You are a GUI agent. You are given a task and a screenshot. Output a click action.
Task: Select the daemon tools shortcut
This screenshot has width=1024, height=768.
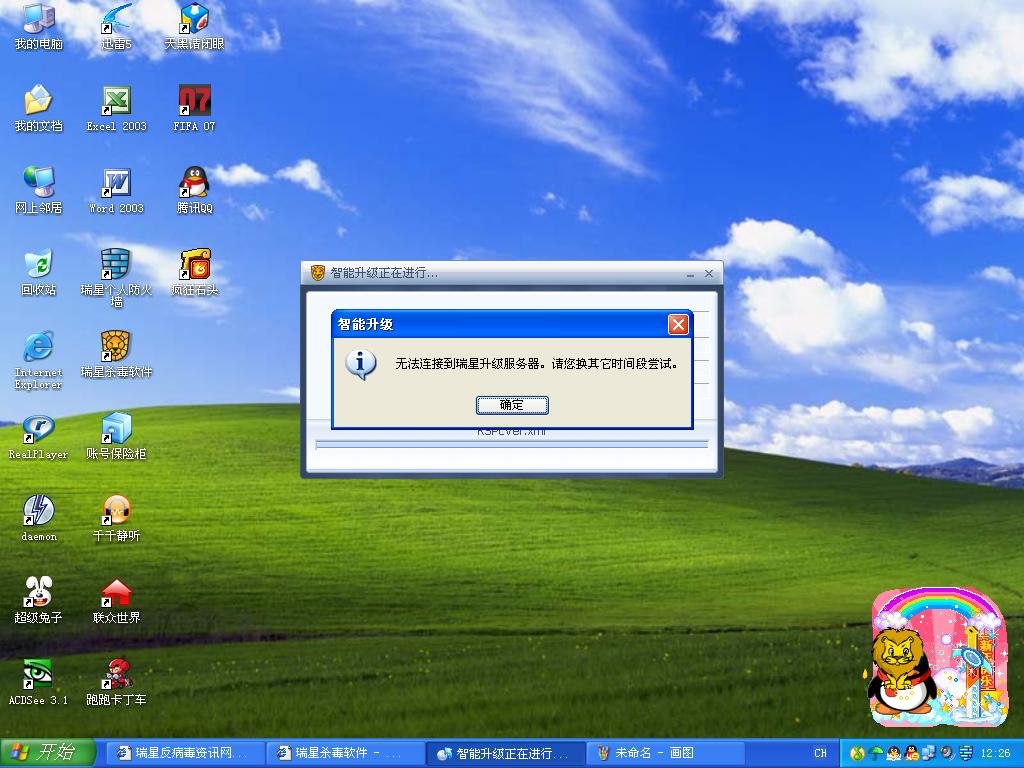[39, 519]
